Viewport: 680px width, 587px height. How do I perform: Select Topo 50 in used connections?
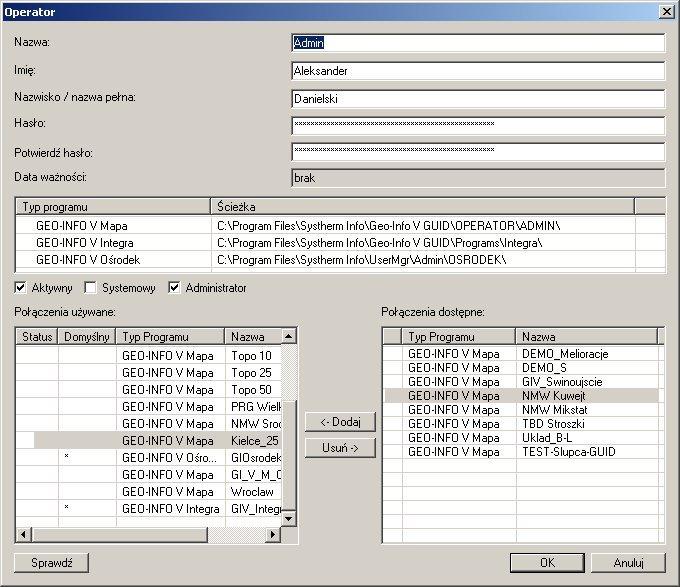click(x=148, y=389)
